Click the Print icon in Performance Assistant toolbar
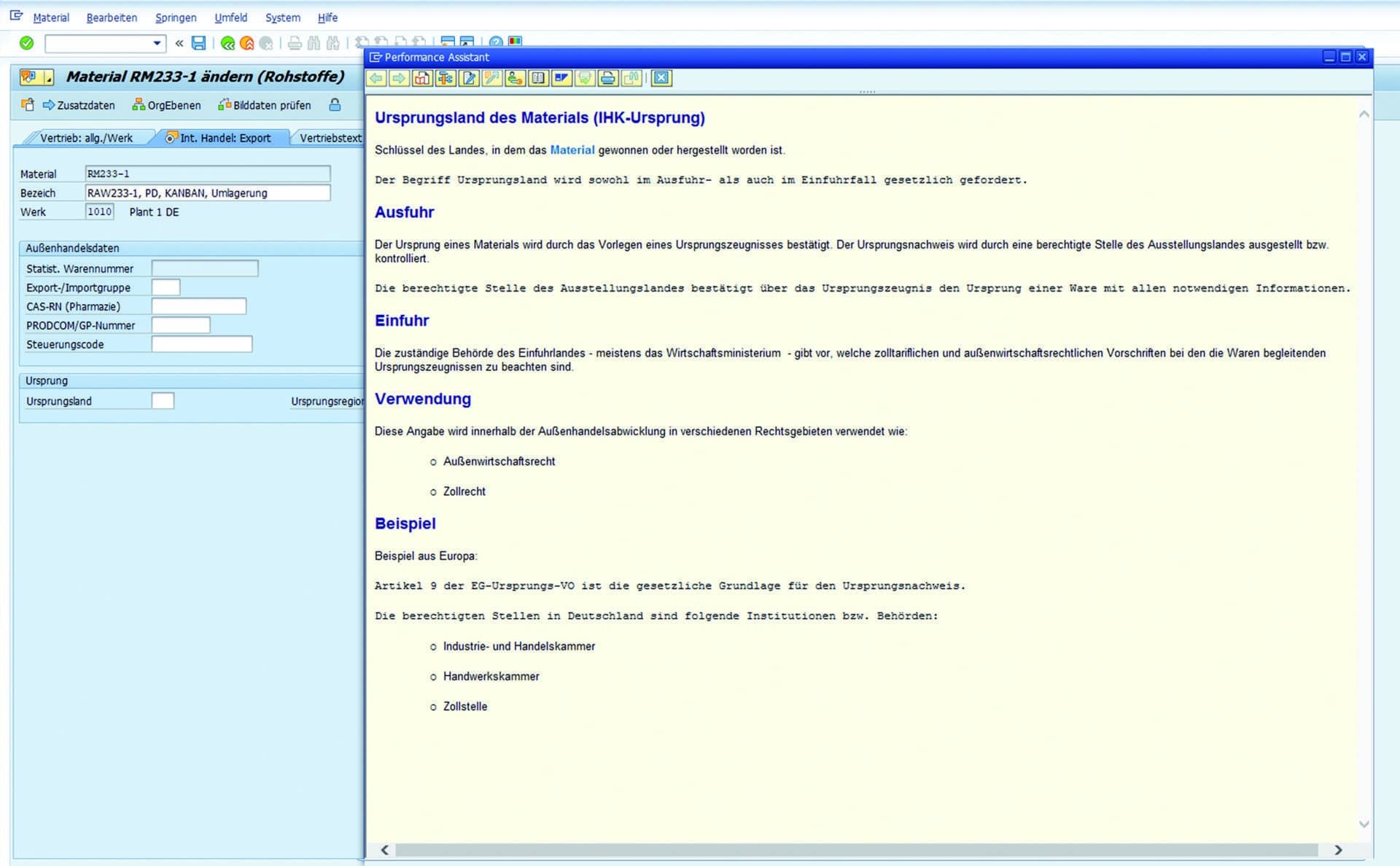 click(x=608, y=78)
